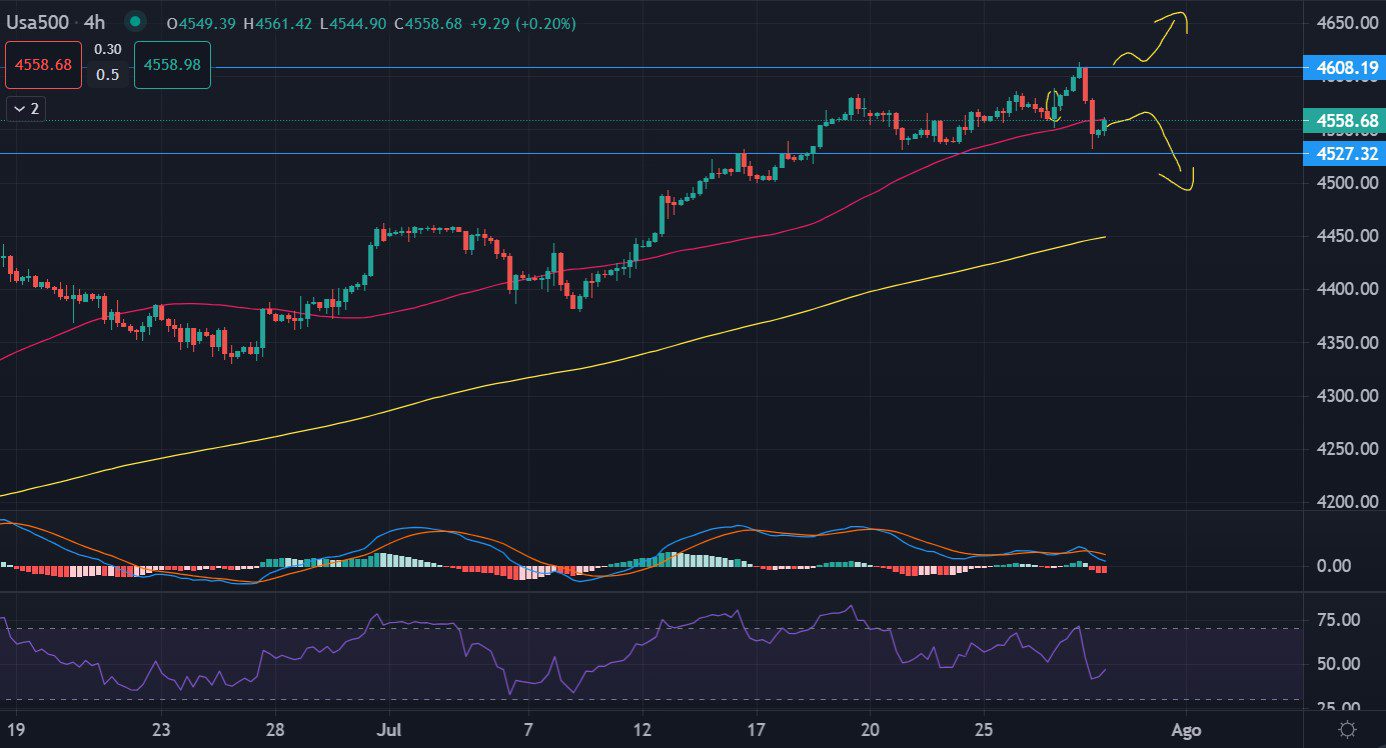Click the green buy price 4558.98 button

tap(172, 63)
